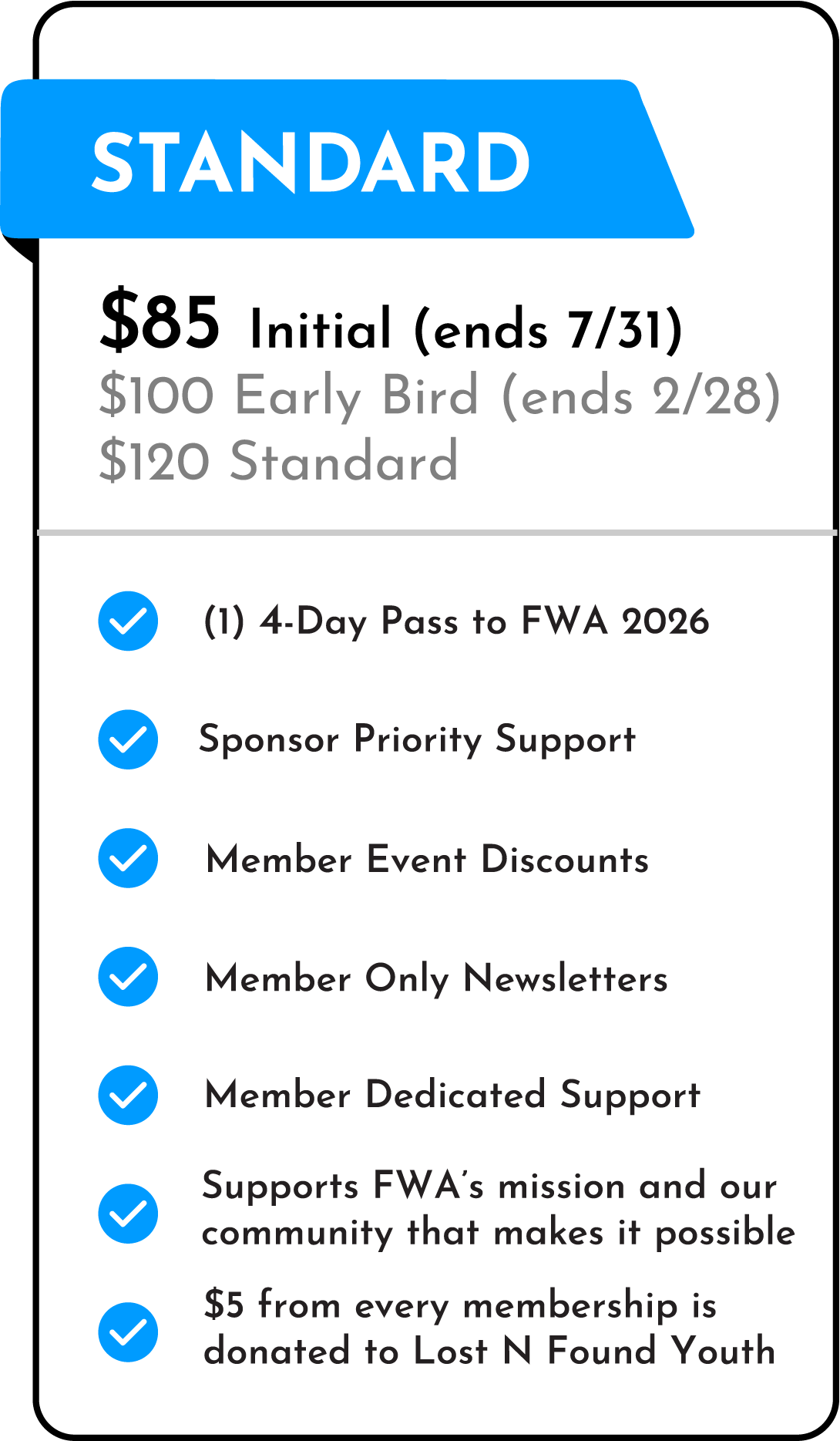Click "donated to Lost N Found Youth" text
The image size is (840, 1441).
489,1352
